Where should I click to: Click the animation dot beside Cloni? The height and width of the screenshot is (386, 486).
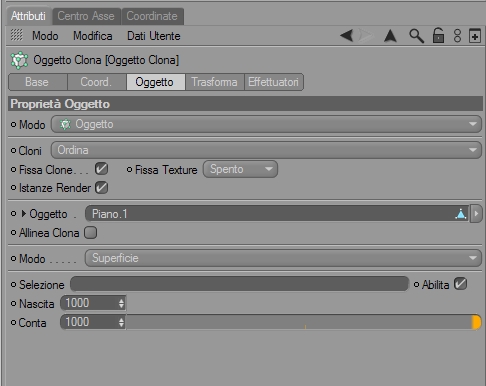point(13,151)
